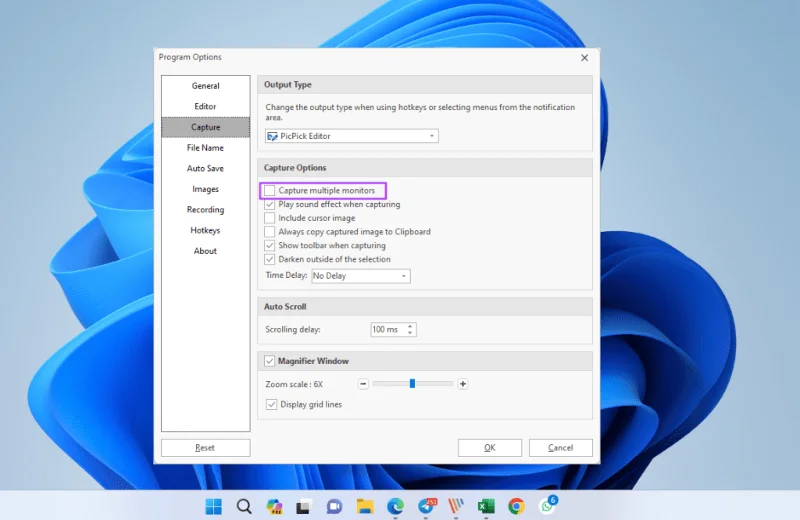
Task: Close the Program Options dialog
Action: tap(585, 58)
